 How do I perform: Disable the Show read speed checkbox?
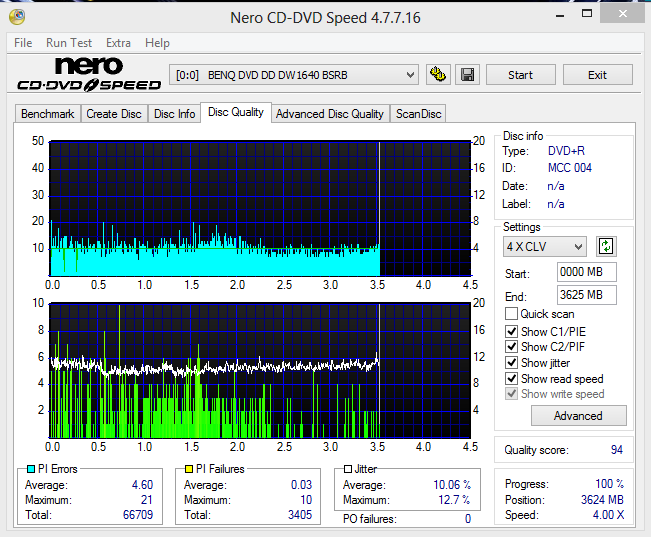(512, 378)
